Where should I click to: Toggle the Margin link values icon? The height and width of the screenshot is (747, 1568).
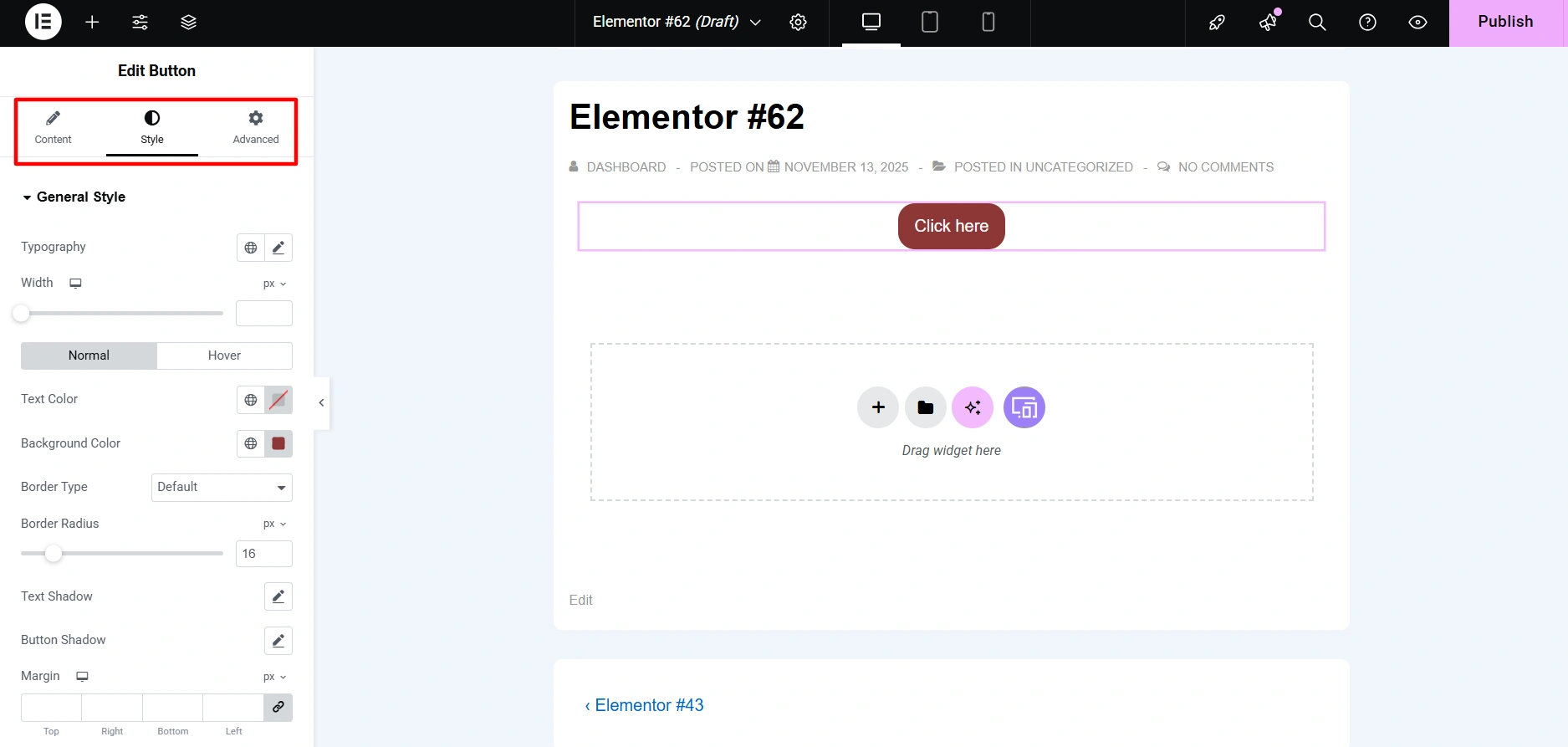(x=278, y=708)
